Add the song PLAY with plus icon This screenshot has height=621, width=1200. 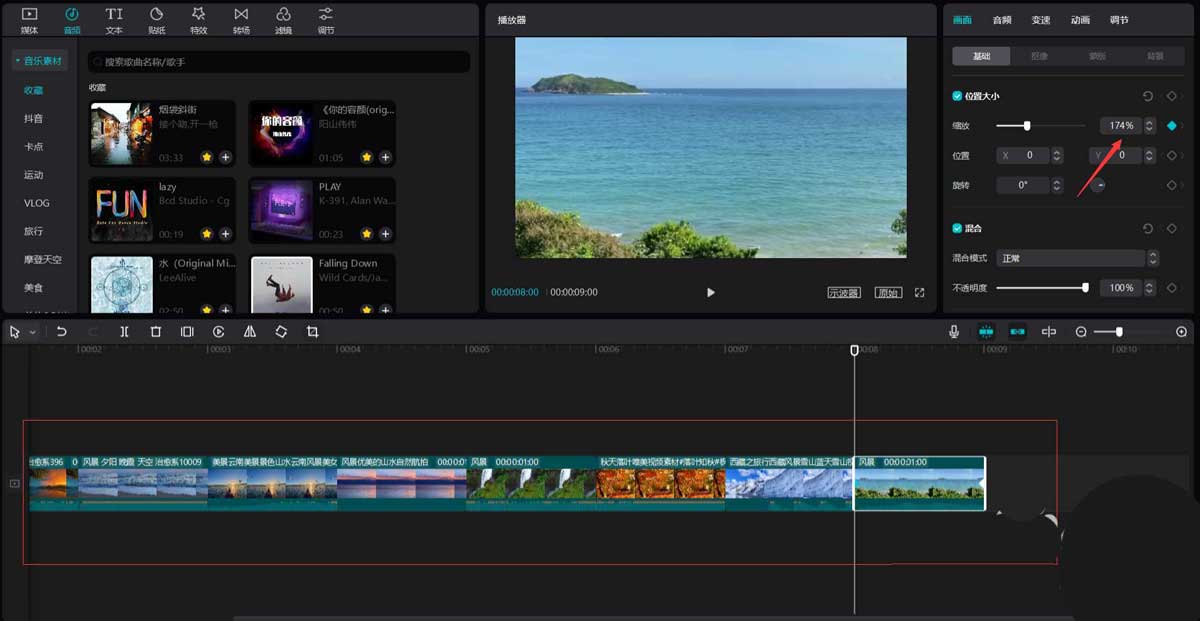click(385, 234)
